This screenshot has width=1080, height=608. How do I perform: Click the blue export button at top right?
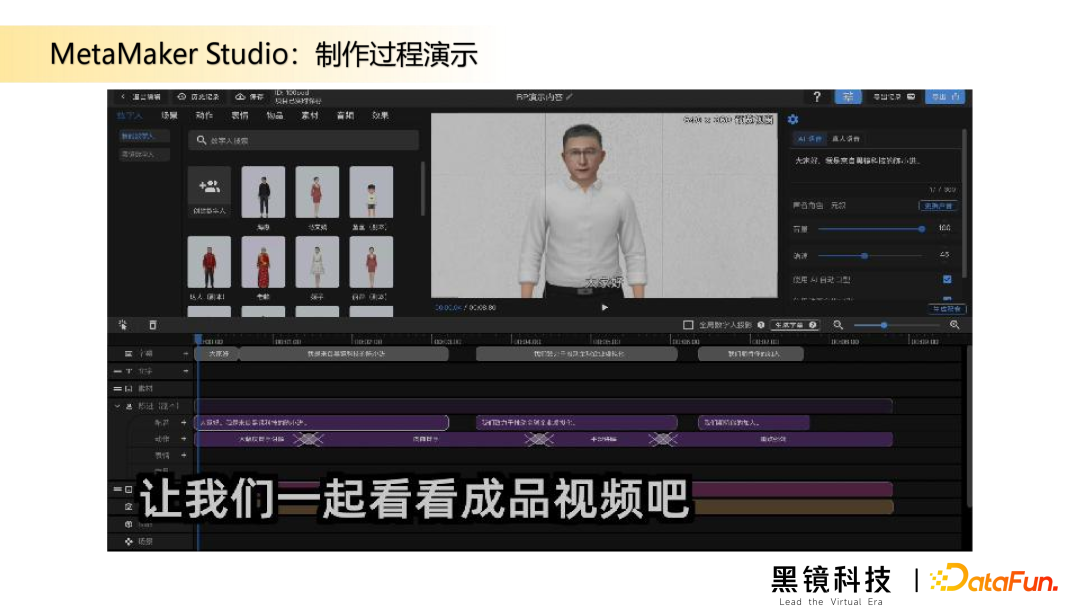click(x=946, y=97)
